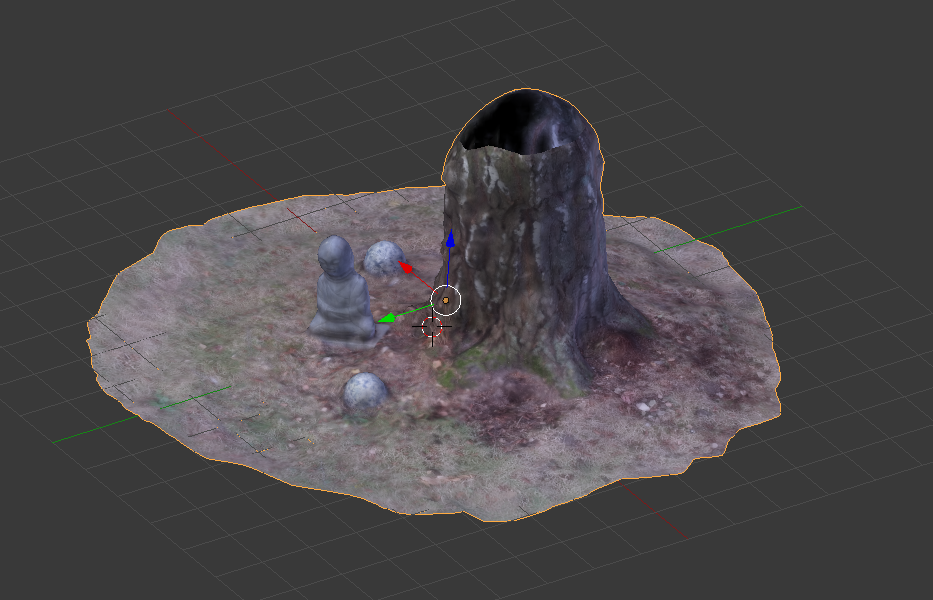
Task: Click the red X-axis gizmo arrowhead
Action: (406, 267)
